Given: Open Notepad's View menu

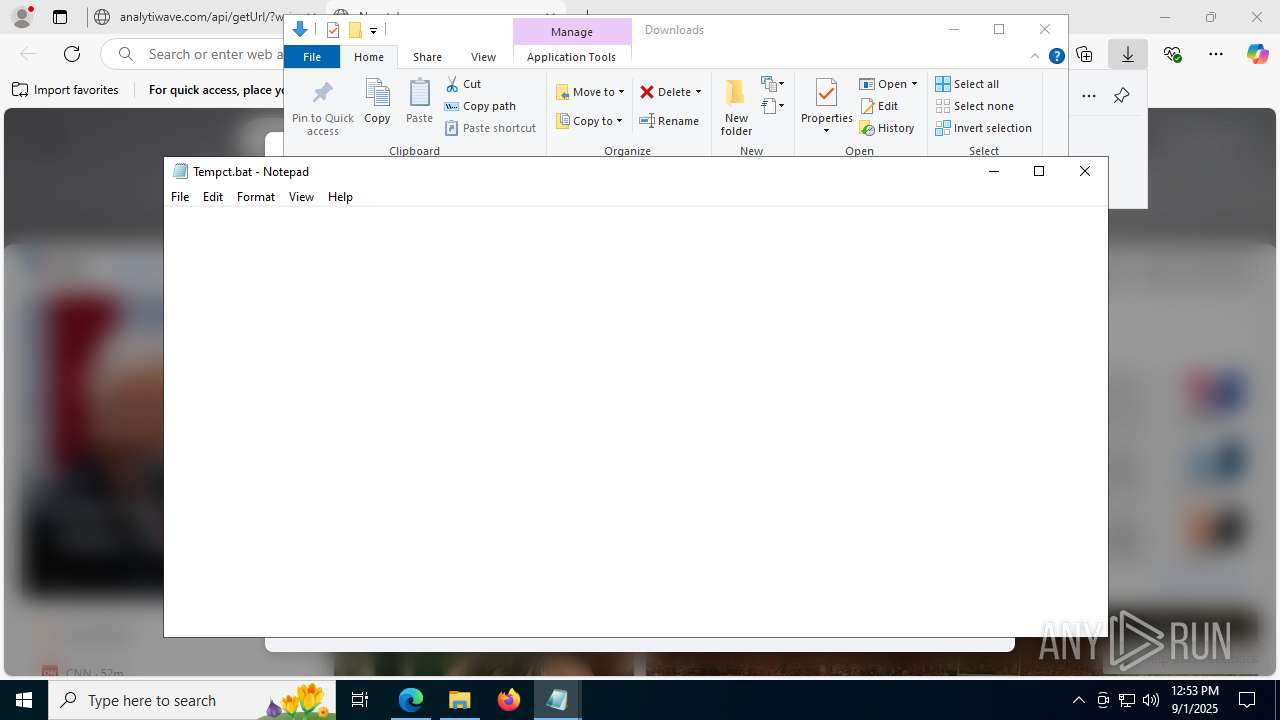Looking at the screenshot, I should [x=301, y=197].
